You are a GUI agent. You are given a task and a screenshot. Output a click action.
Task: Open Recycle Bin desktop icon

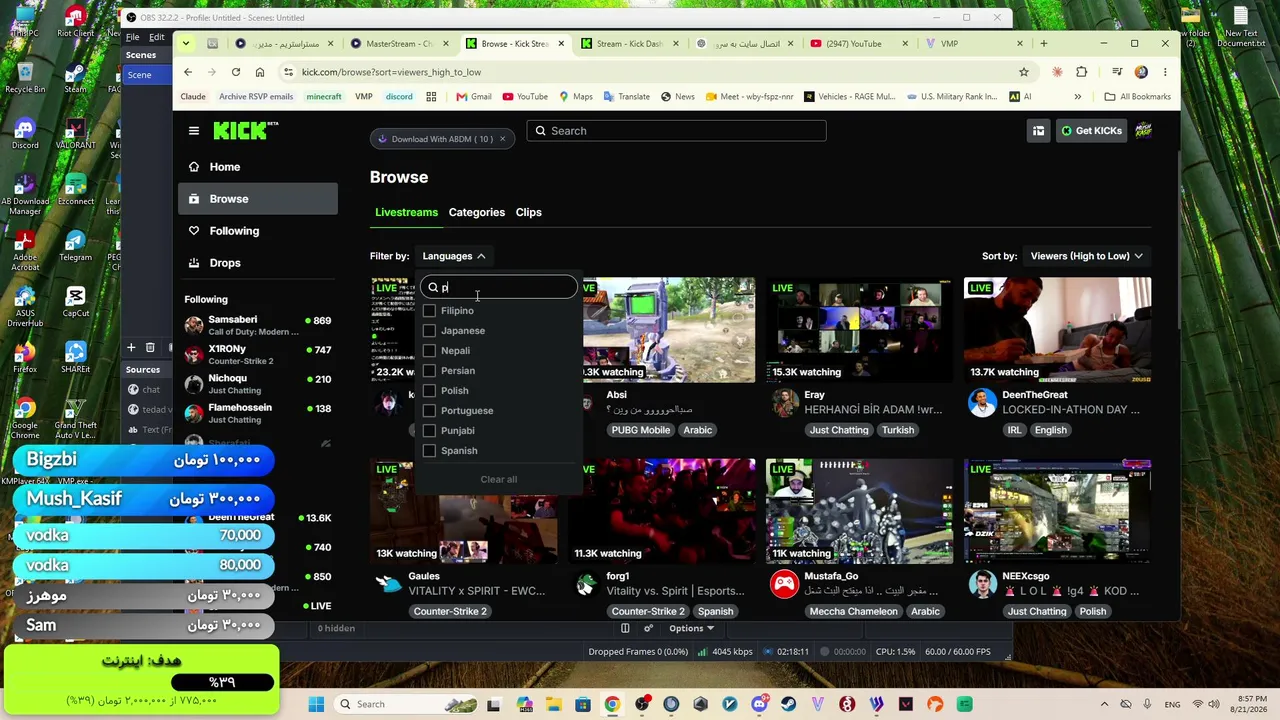tap(25, 77)
